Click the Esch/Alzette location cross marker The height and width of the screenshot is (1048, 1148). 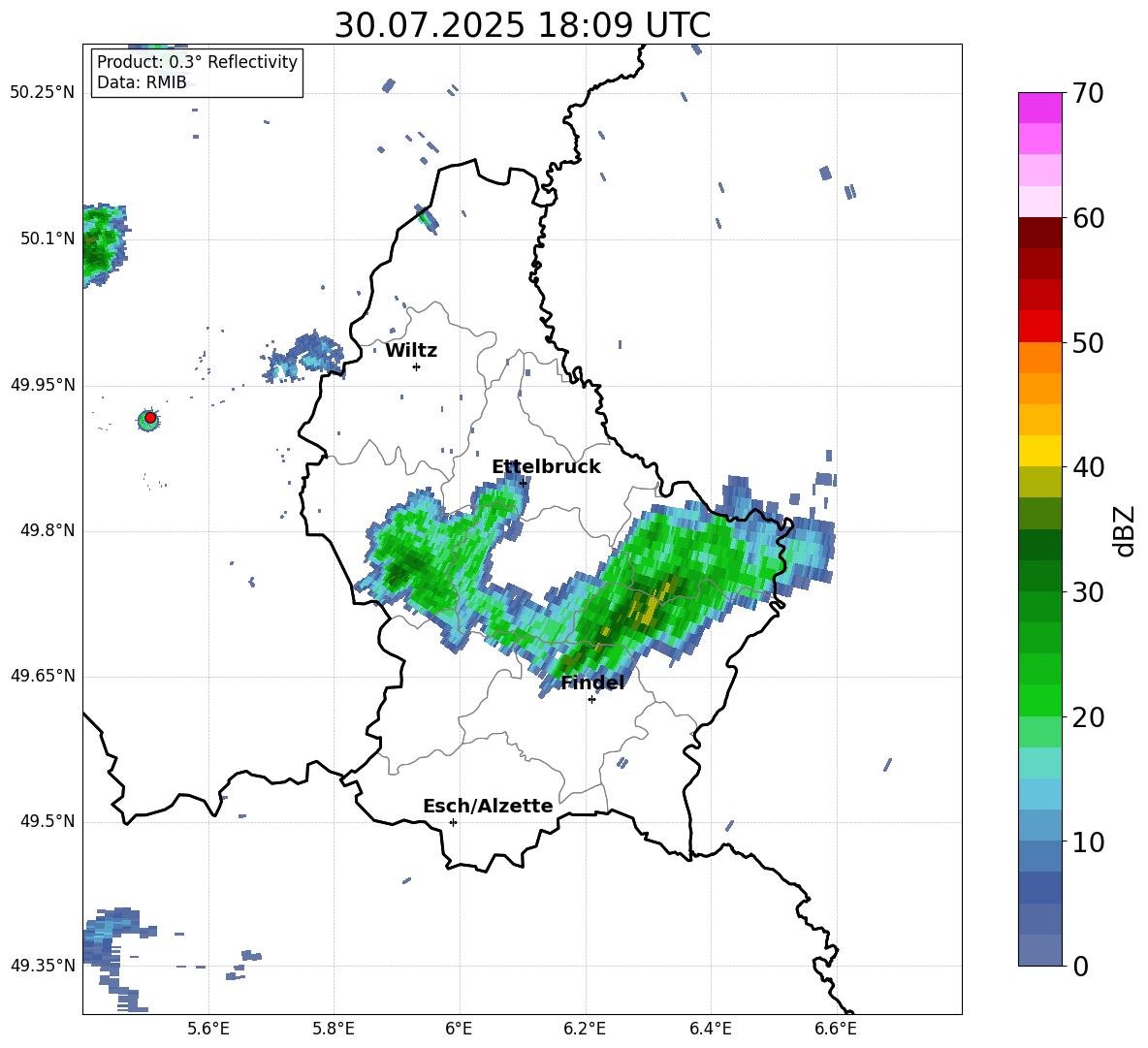[453, 822]
